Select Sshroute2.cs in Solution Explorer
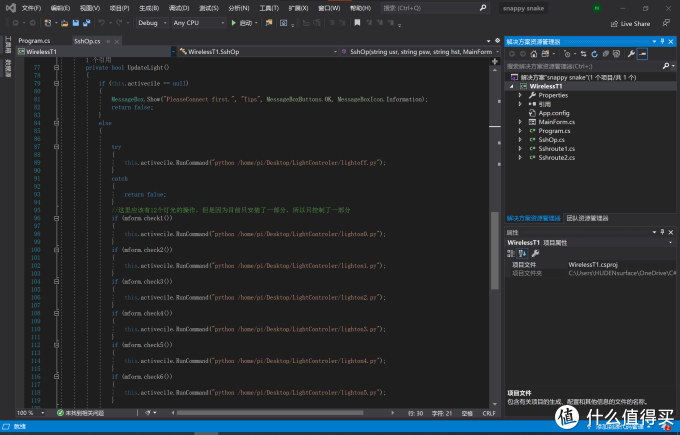Image resolution: width=680 pixels, height=435 pixels. pyautogui.click(x=556, y=157)
